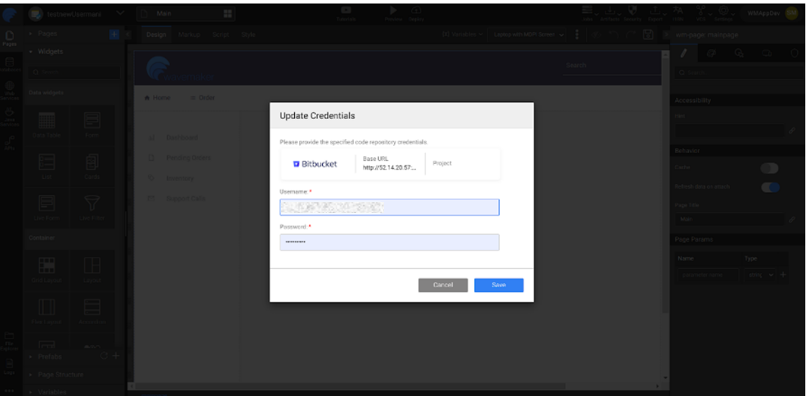
Task: Open the Security shield icon
Action: click(x=632, y=13)
